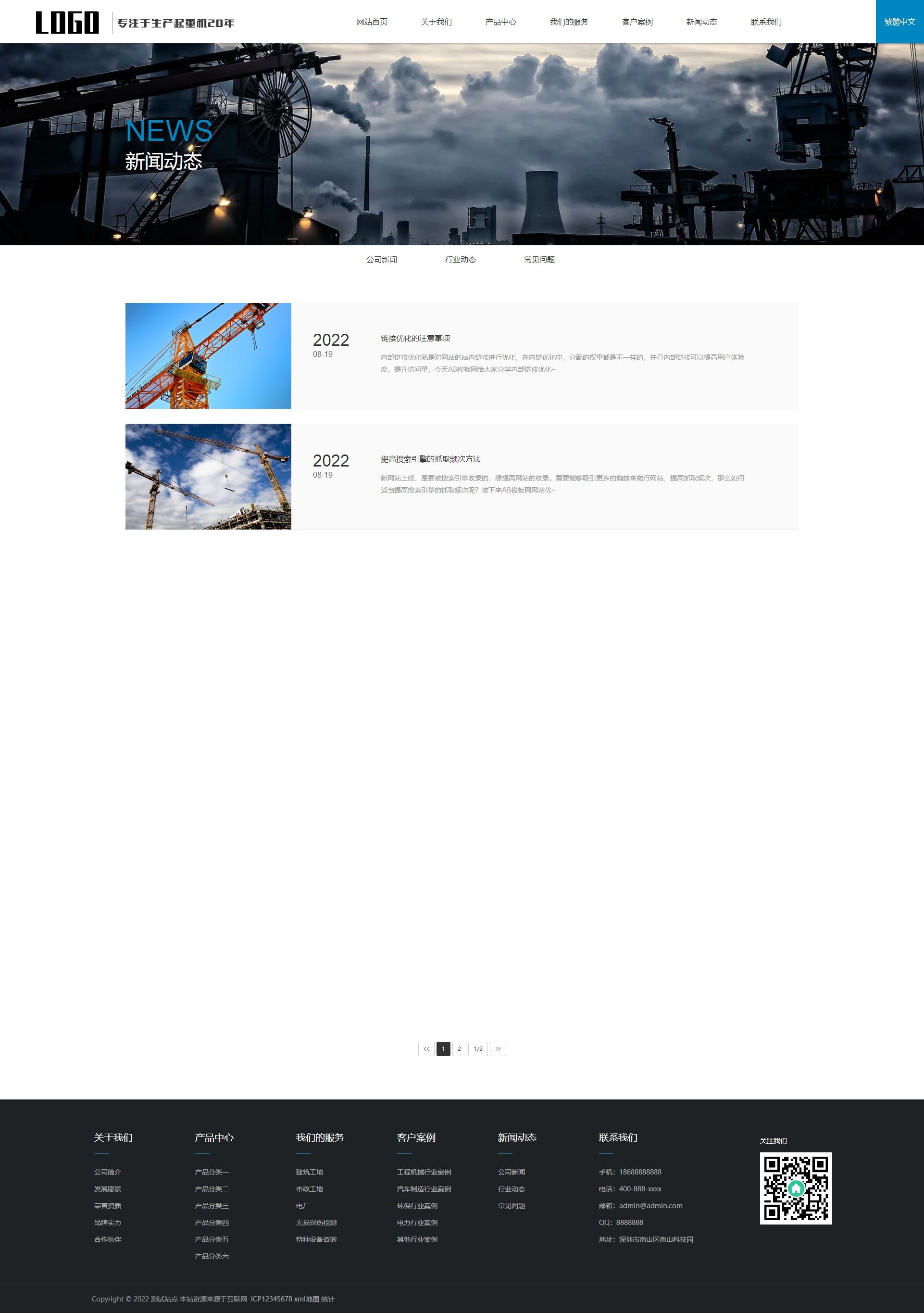Screen dimensions: 924x1313
Task: Select pagination page 1
Action: click(443, 1049)
